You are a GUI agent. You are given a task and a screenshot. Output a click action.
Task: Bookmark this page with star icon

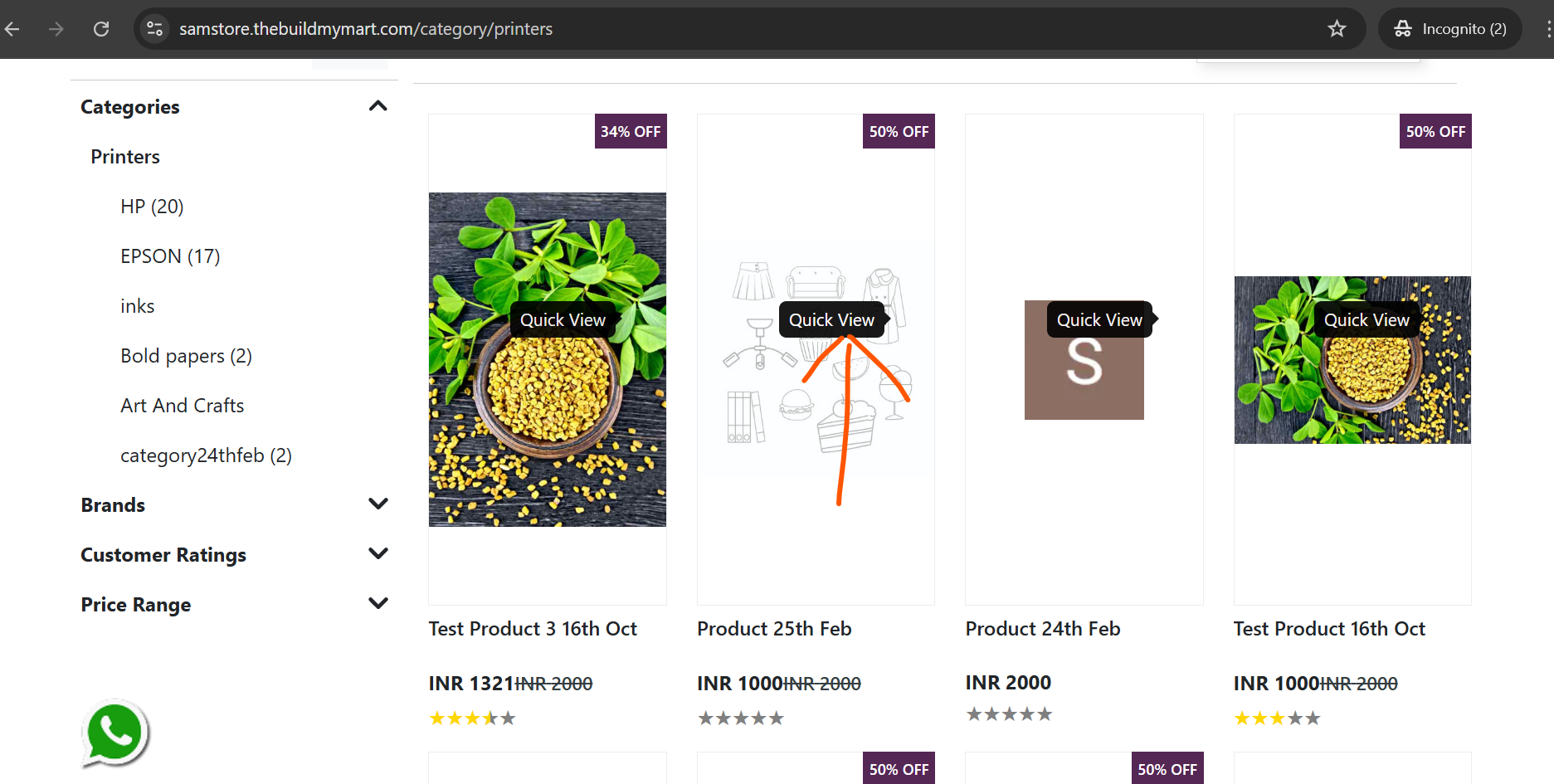tap(1337, 29)
